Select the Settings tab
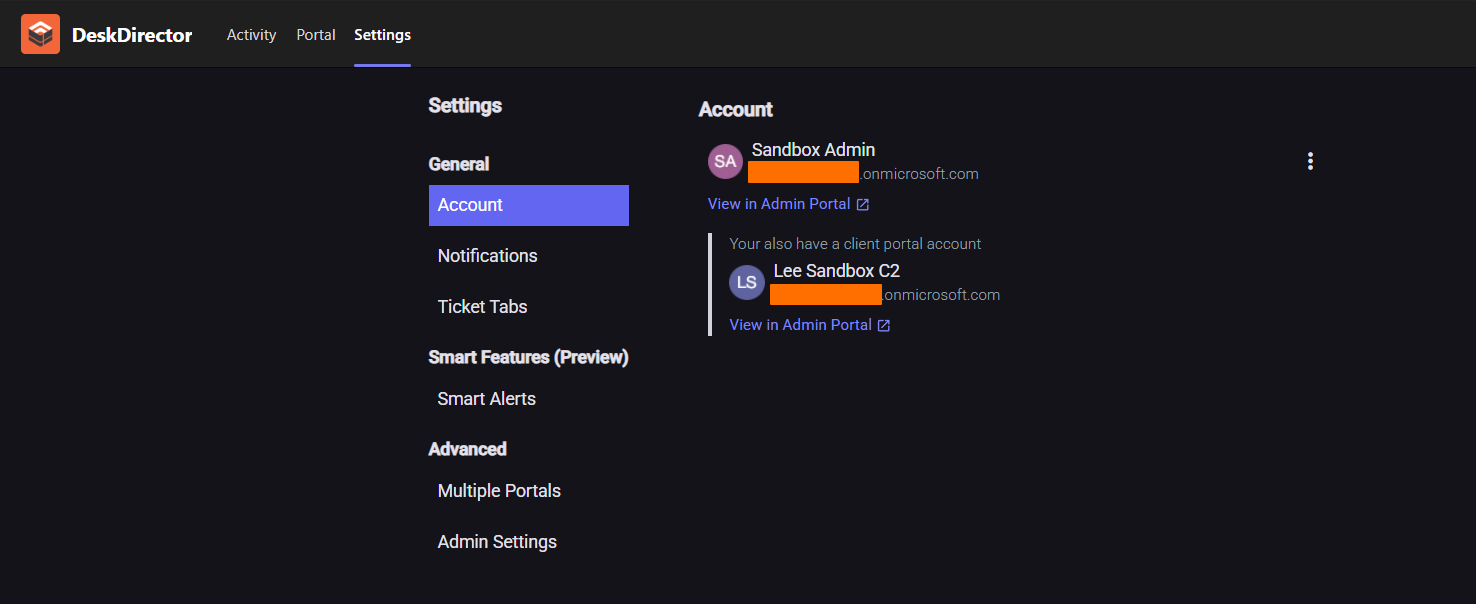The width and height of the screenshot is (1476, 604). (x=382, y=35)
